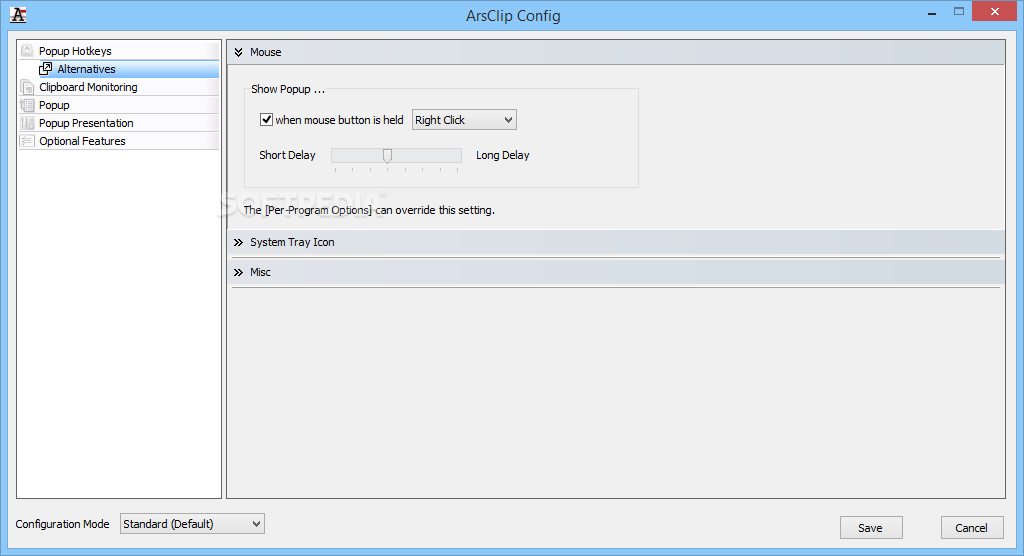This screenshot has height=556, width=1024.
Task: Cancel the configuration changes
Action: pyautogui.click(x=972, y=528)
